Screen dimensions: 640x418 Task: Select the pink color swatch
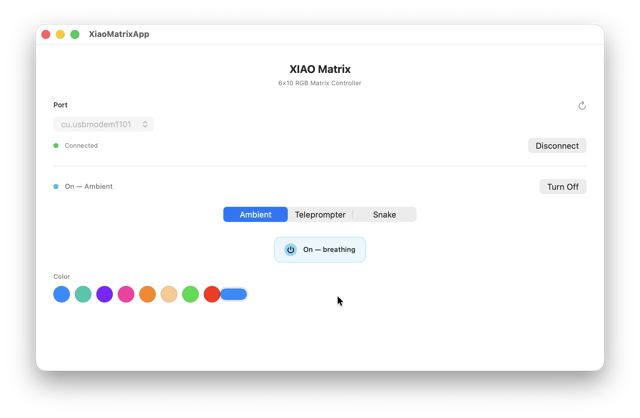[x=126, y=294]
